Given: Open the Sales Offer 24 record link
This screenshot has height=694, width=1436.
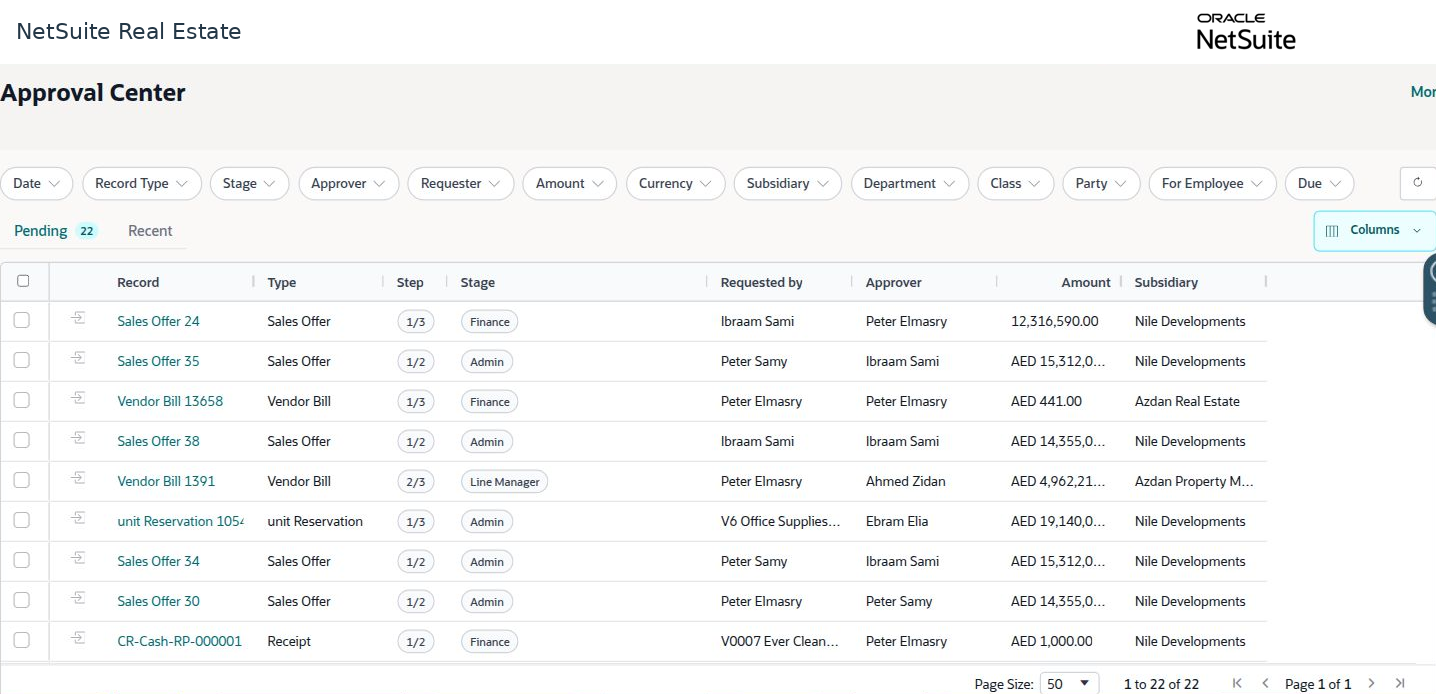Looking at the screenshot, I should 158,321.
